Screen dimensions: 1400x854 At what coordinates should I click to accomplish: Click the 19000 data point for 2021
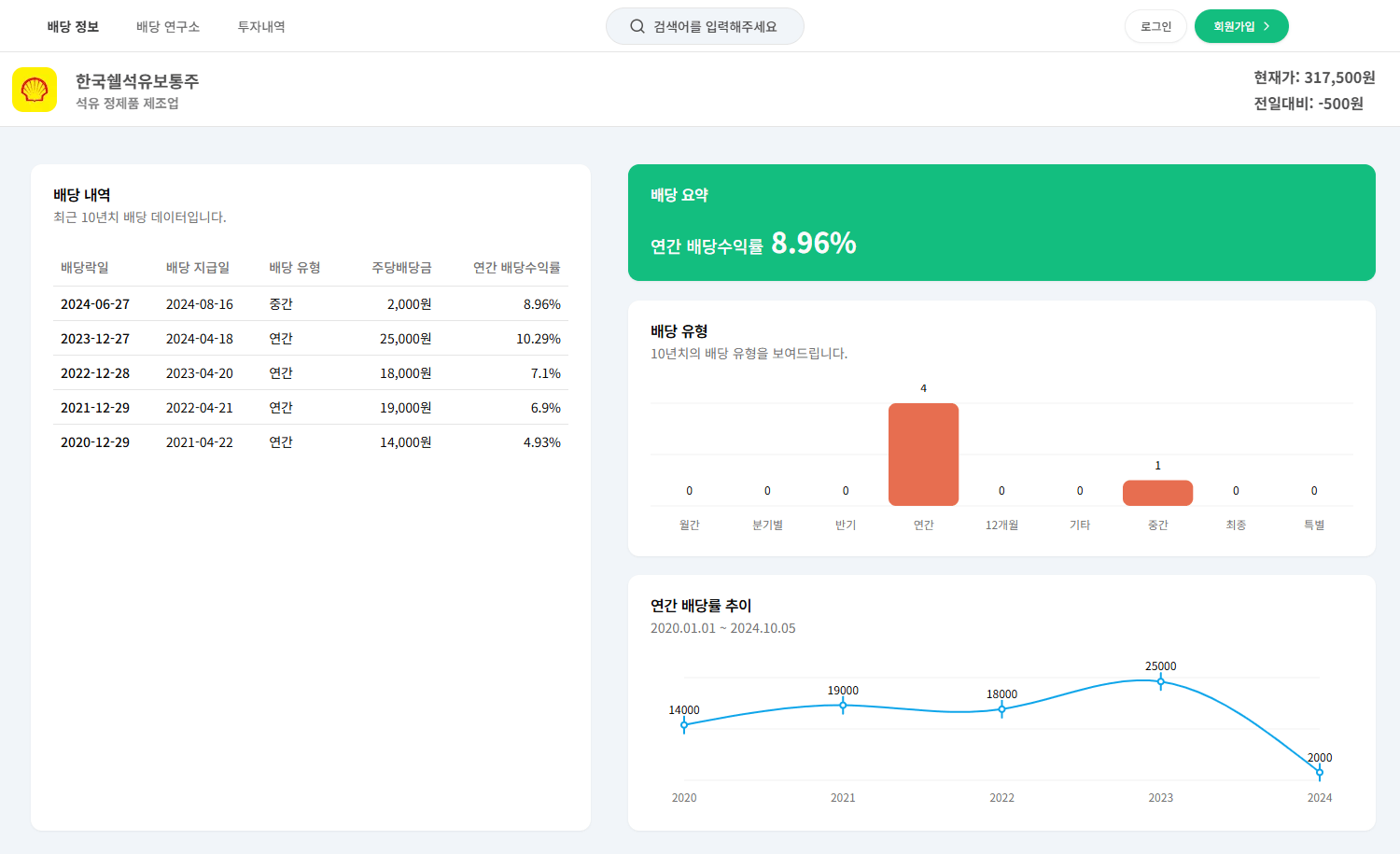[x=843, y=705]
